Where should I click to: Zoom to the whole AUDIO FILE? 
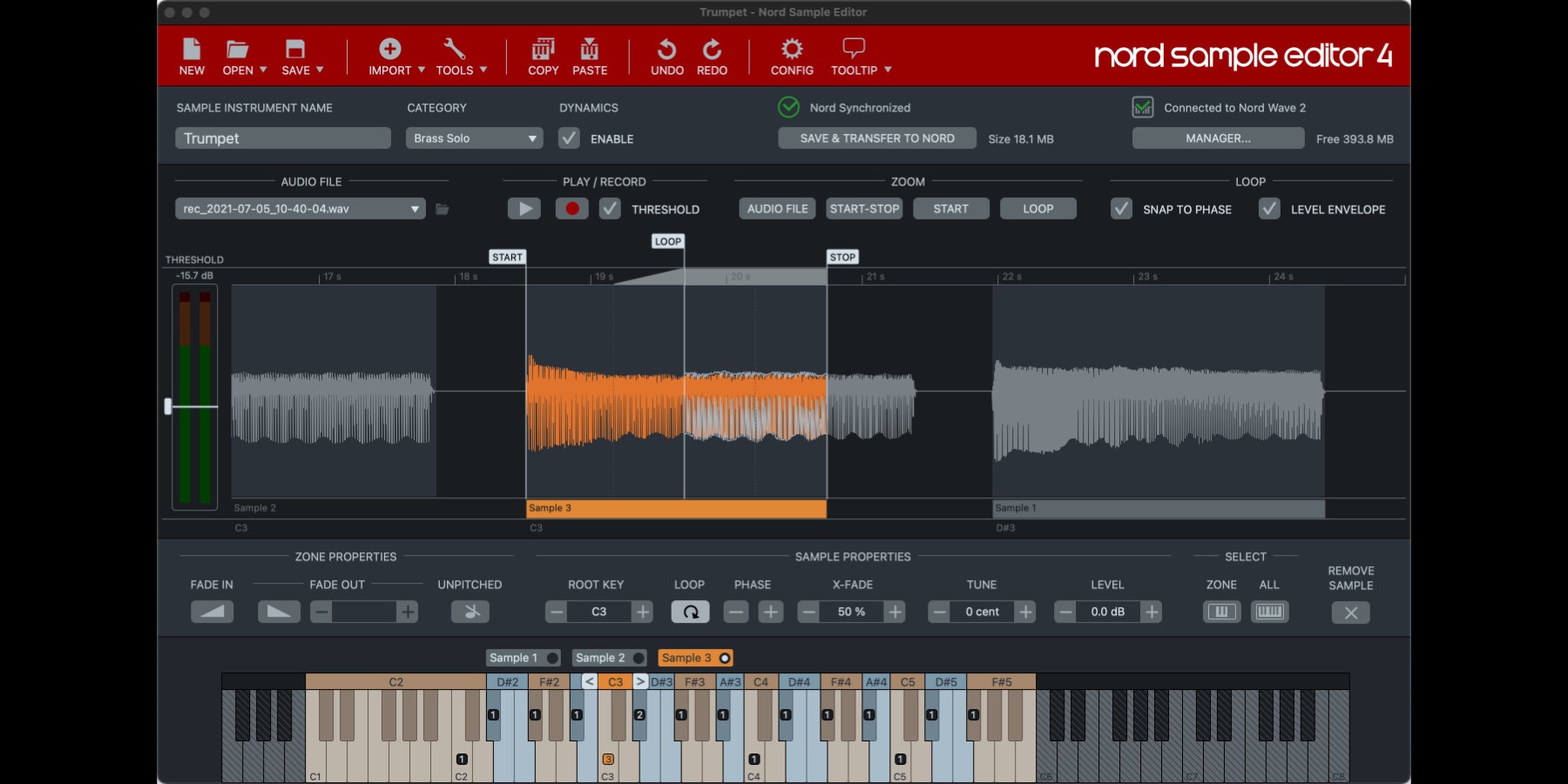pyautogui.click(x=778, y=209)
